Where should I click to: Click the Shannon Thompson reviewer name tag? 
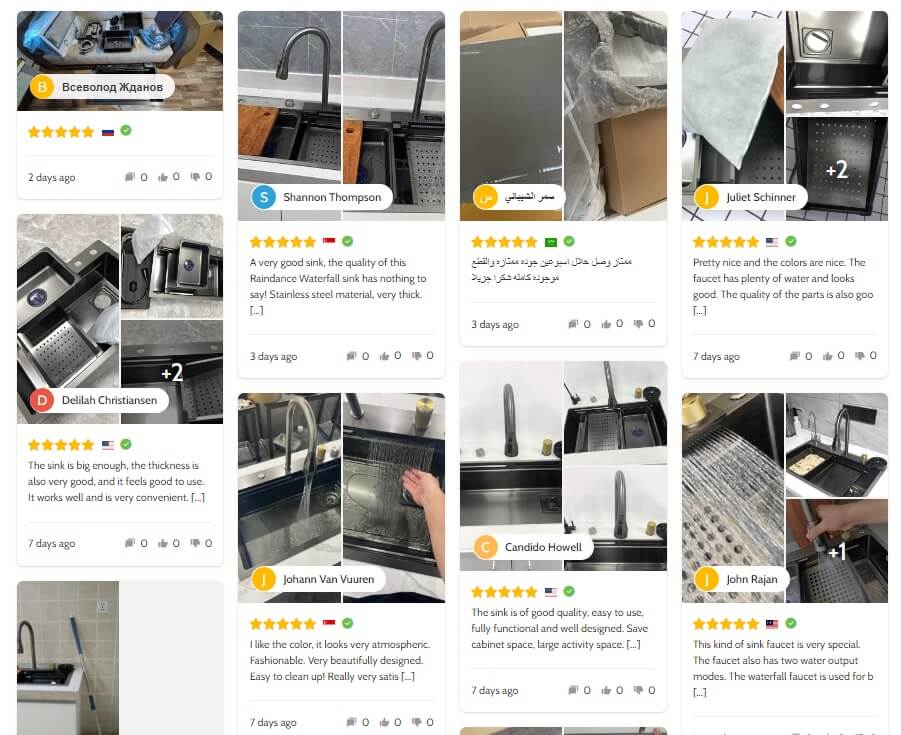pyautogui.click(x=321, y=197)
